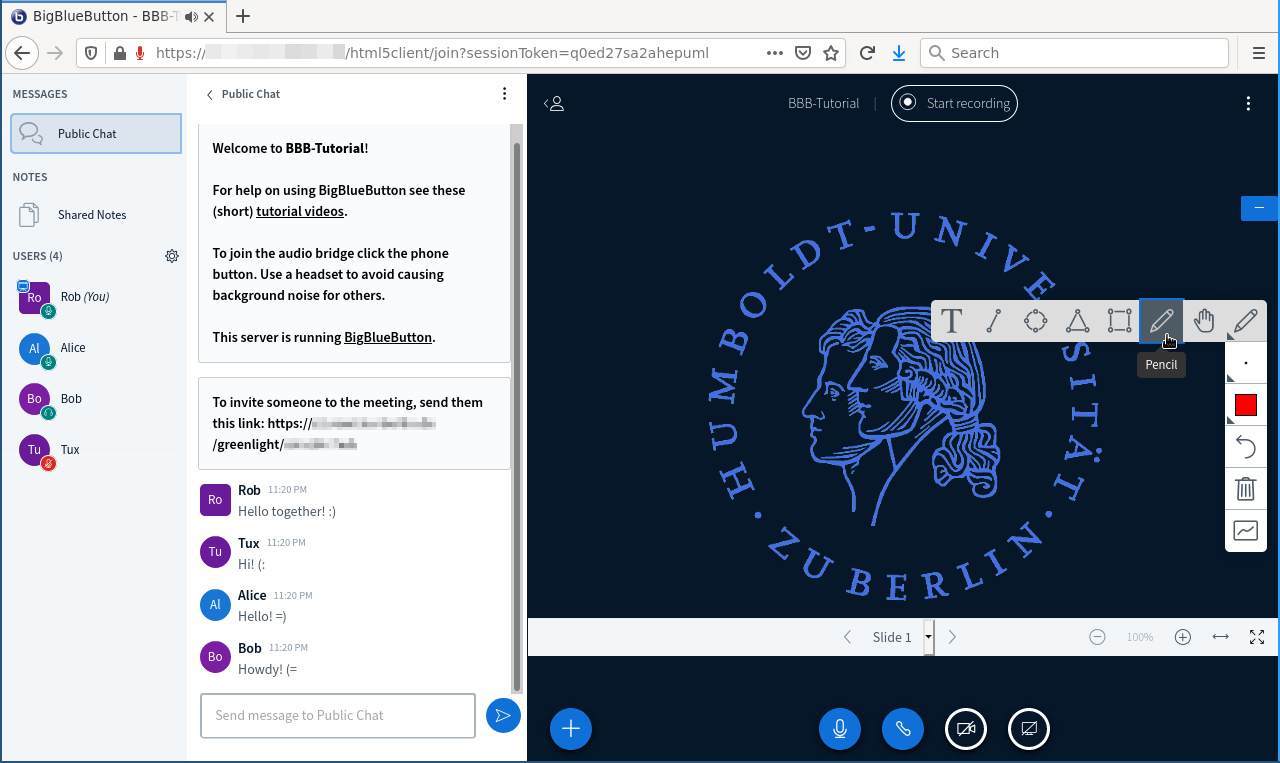The width and height of the screenshot is (1280, 763).
Task: Zoom out the presentation
Action: pyautogui.click(x=1097, y=637)
